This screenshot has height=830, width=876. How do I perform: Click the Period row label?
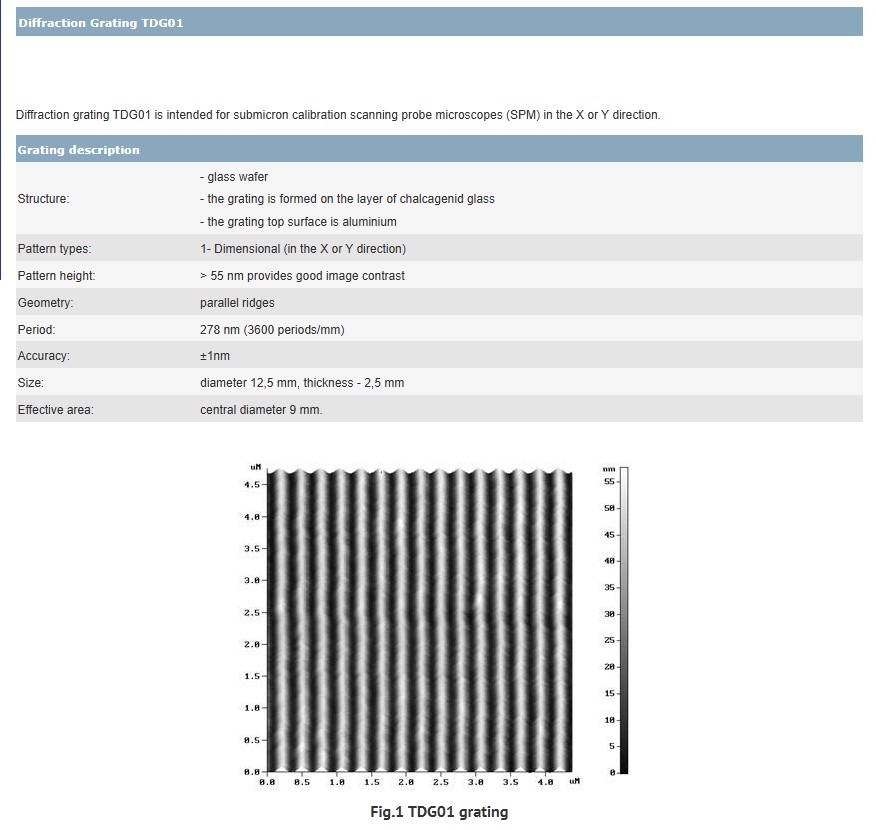37,330
